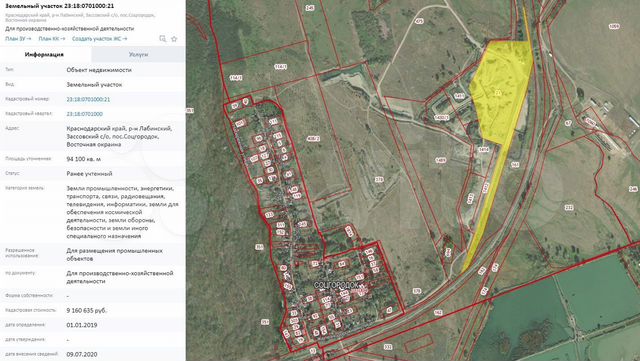Click parcel label '1494' on the map
Image resolution: width=640 pixels, height=361 pixels.
tap(483, 150)
